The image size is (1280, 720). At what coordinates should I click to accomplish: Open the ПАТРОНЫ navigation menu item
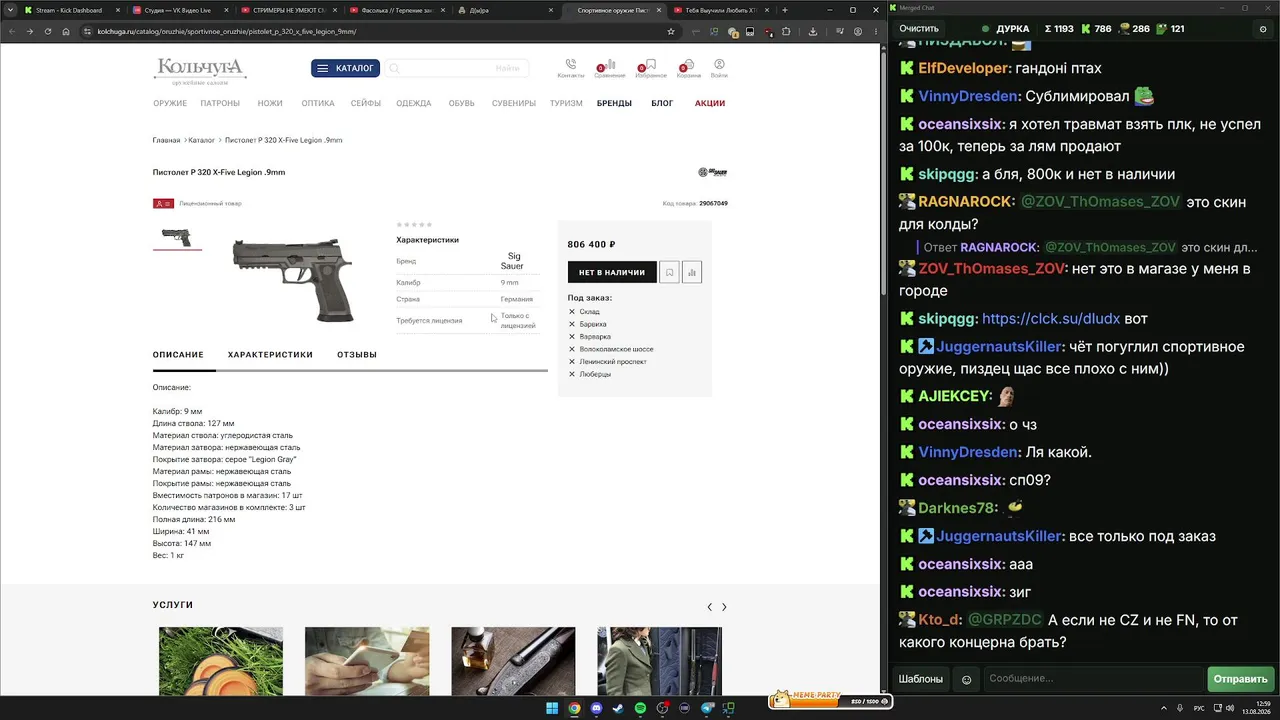pyautogui.click(x=220, y=103)
